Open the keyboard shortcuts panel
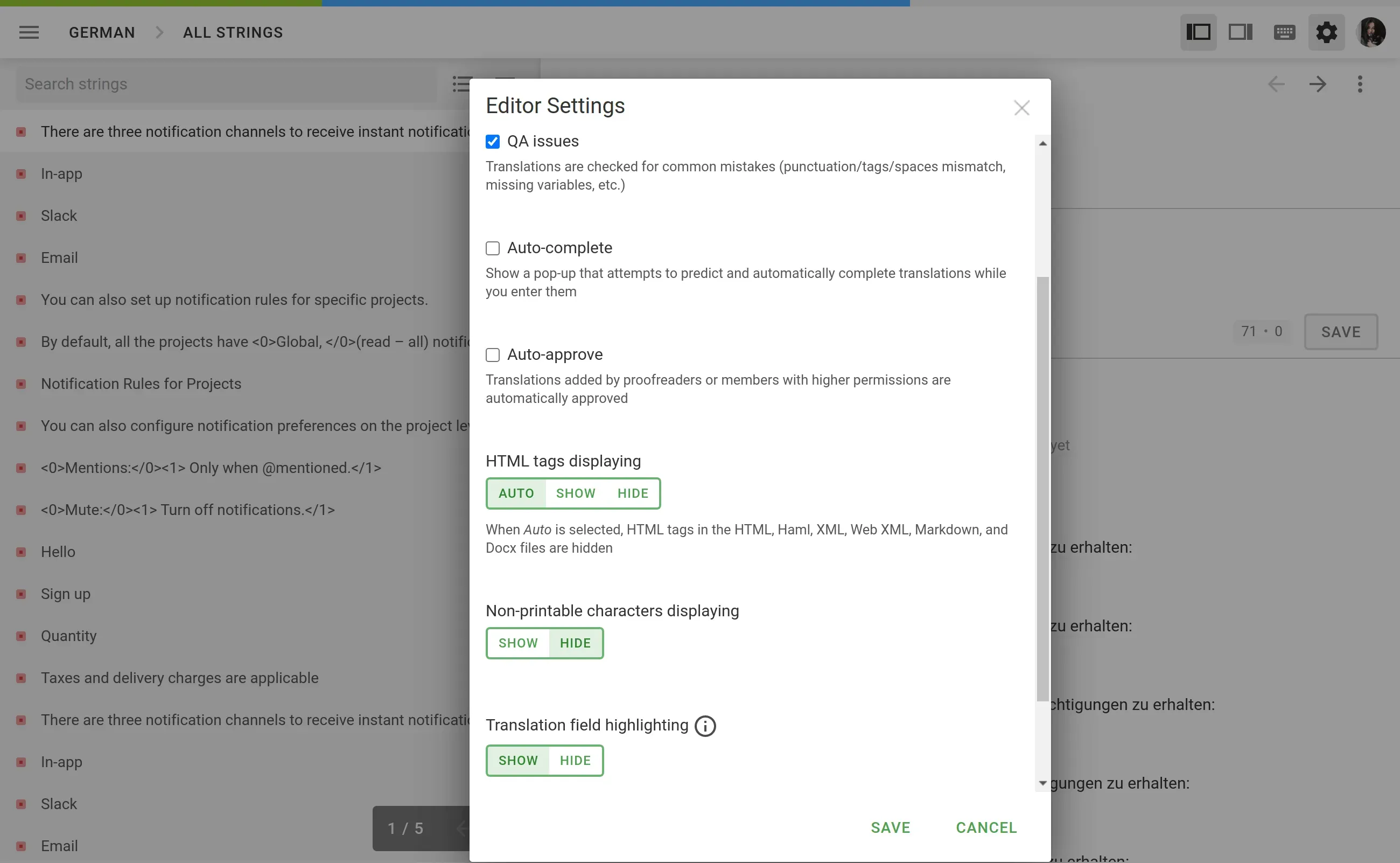Image resolution: width=1400 pixels, height=863 pixels. click(x=1284, y=32)
